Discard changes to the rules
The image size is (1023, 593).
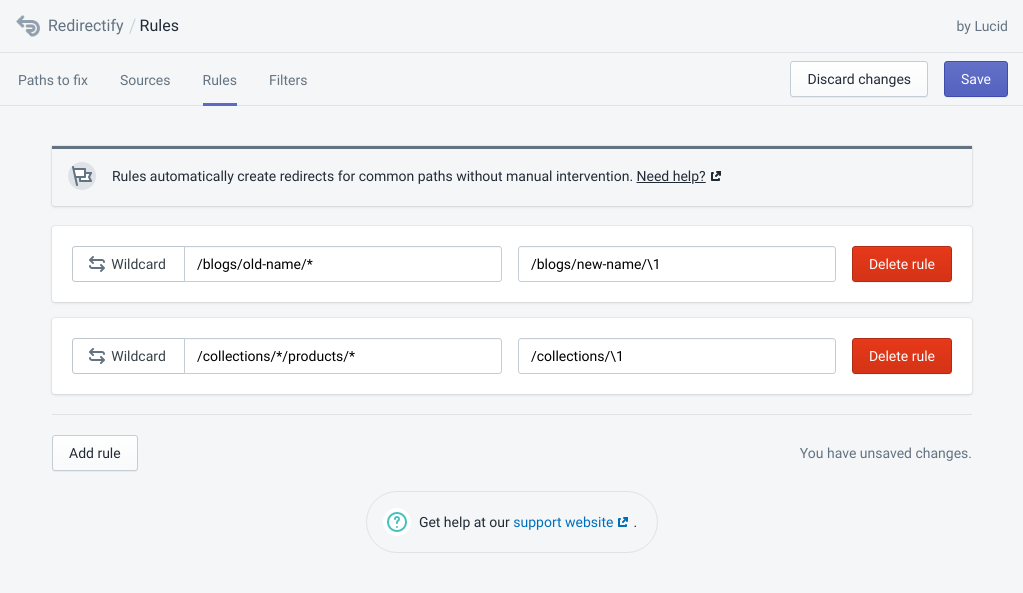[859, 79]
